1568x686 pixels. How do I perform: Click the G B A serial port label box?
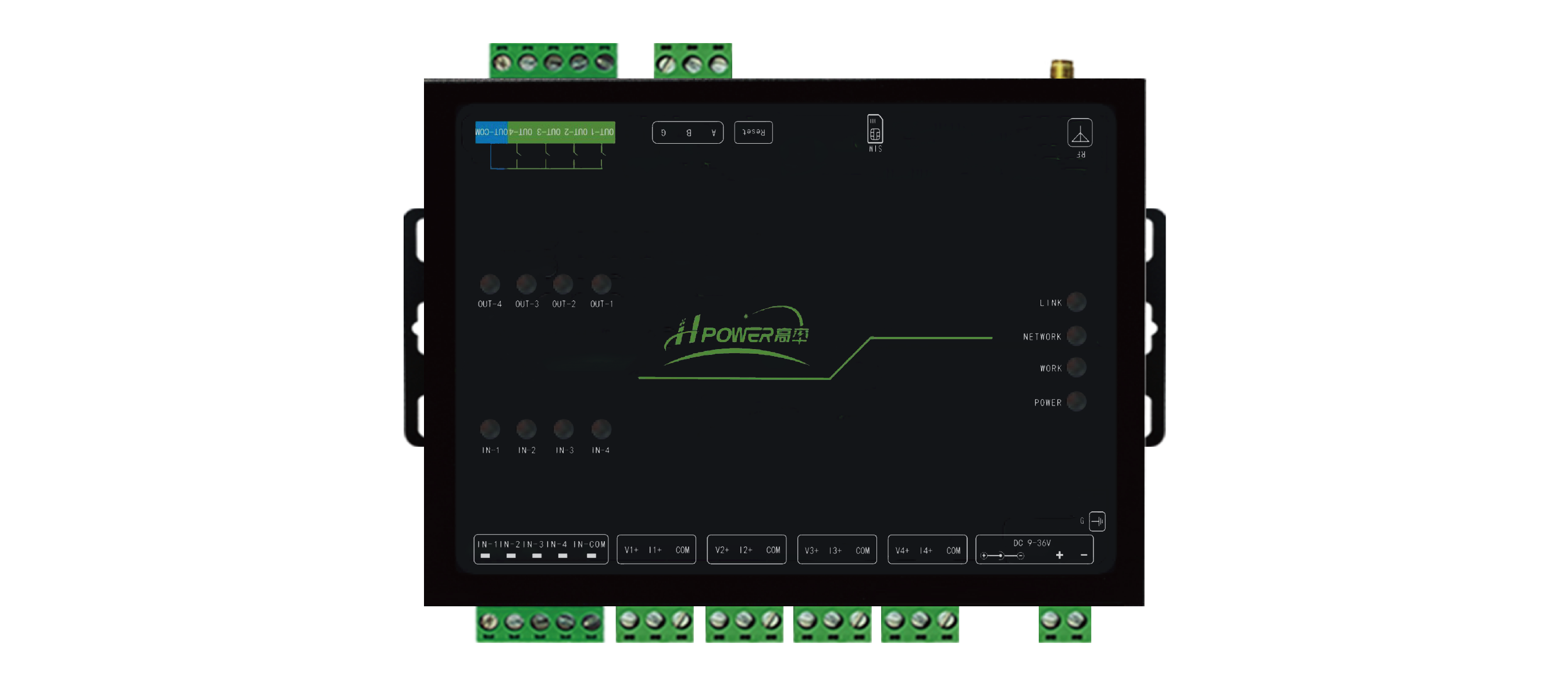pyautogui.click(x=687, y=132)
